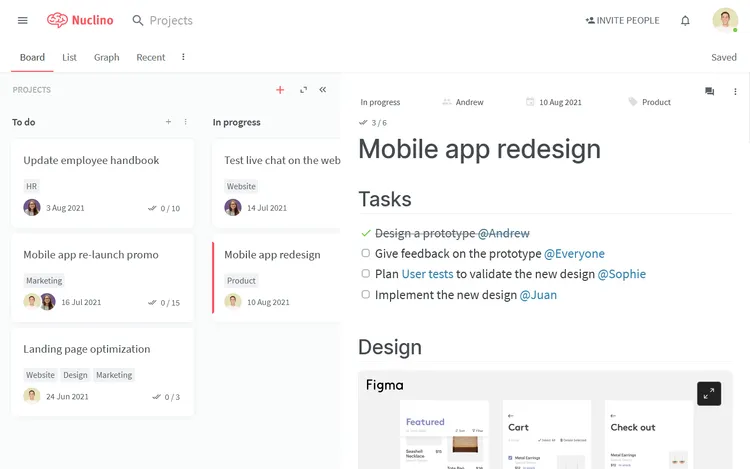750x469 pixels.
Task: Check Implement the new design task
Action: (366, 294)
